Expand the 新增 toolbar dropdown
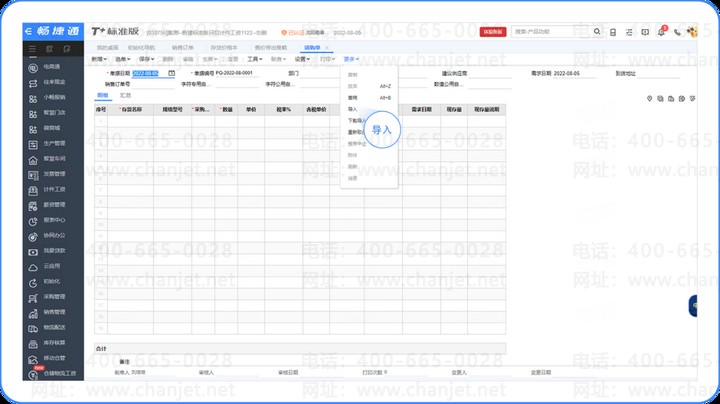The height and width of the screenshot is (404, 720). click(x=99, y=59)
